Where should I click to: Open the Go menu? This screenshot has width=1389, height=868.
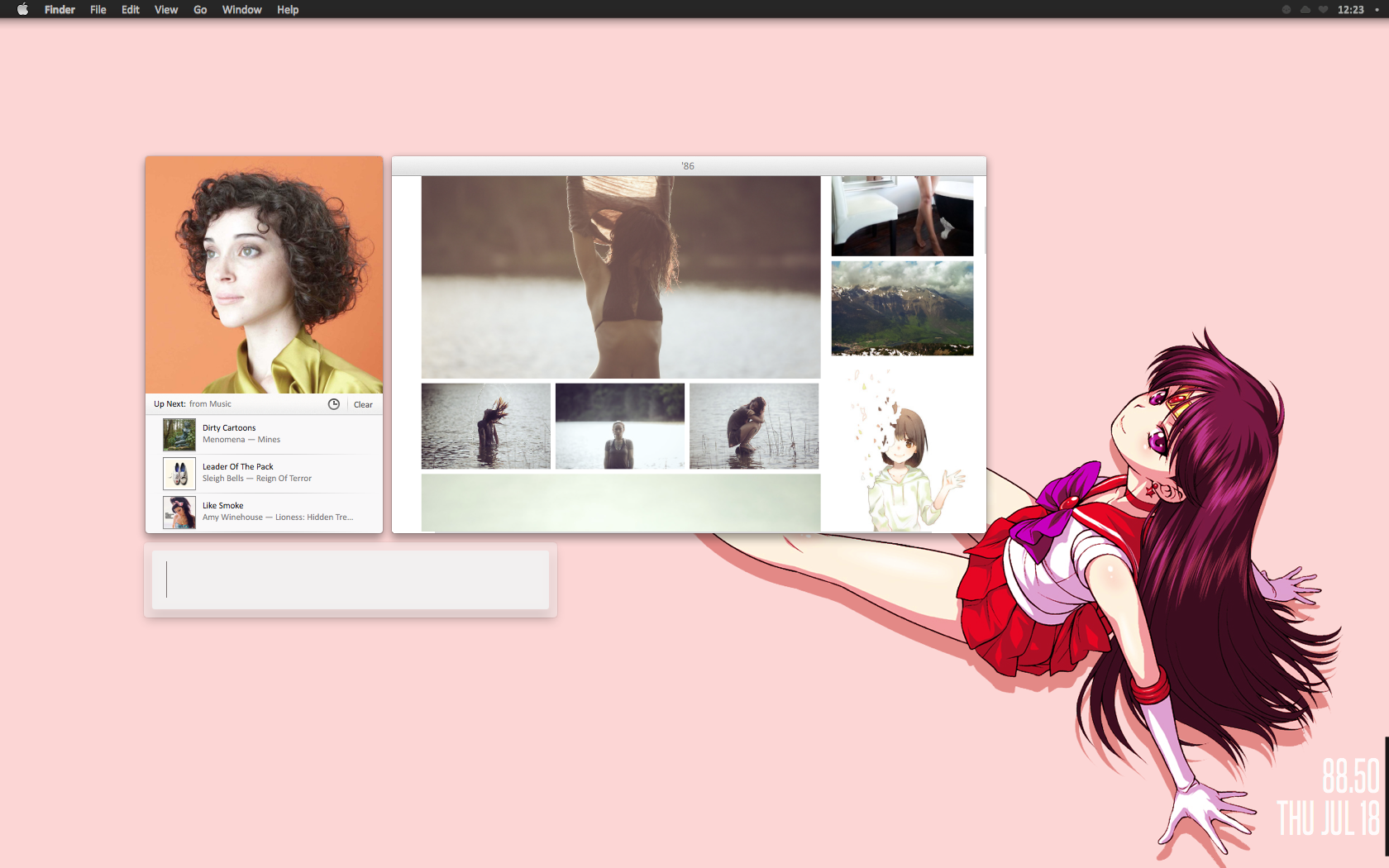(x=200, y=9)
